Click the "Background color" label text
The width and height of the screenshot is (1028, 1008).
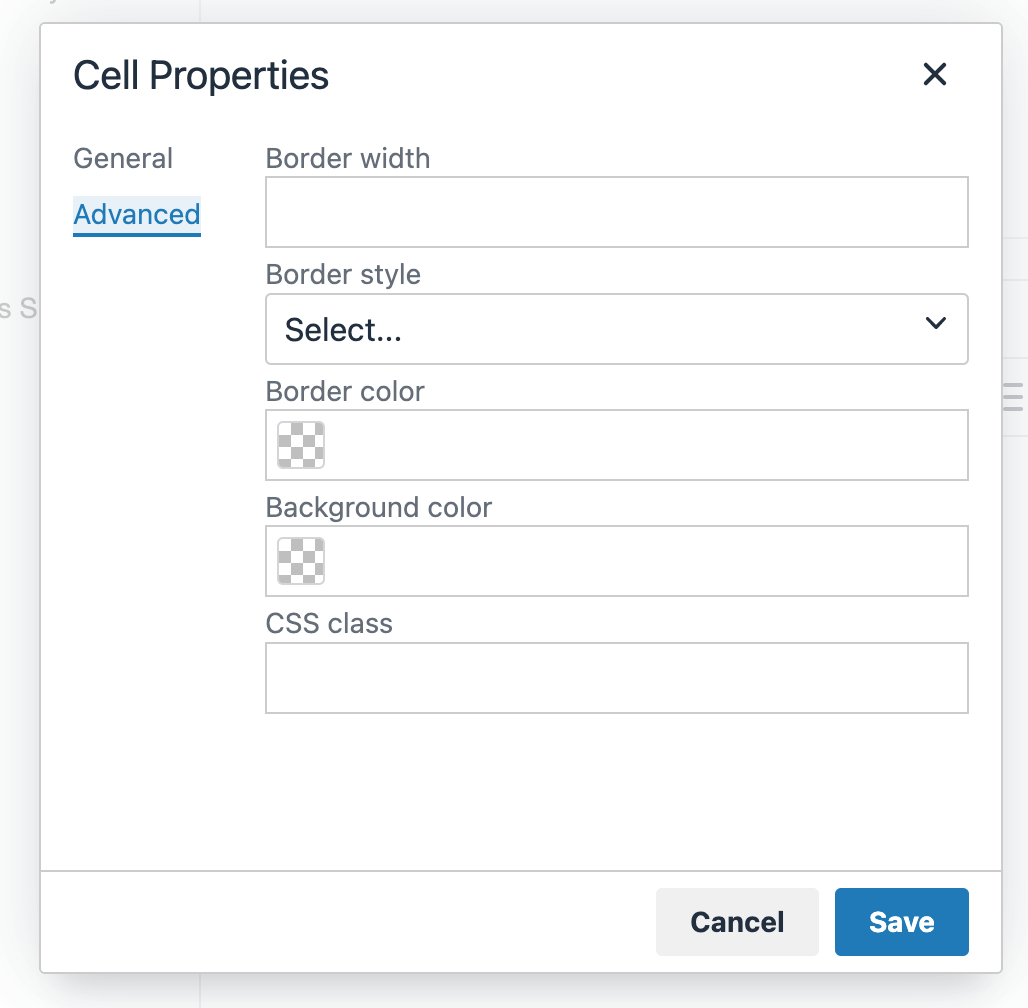point(379,507)
